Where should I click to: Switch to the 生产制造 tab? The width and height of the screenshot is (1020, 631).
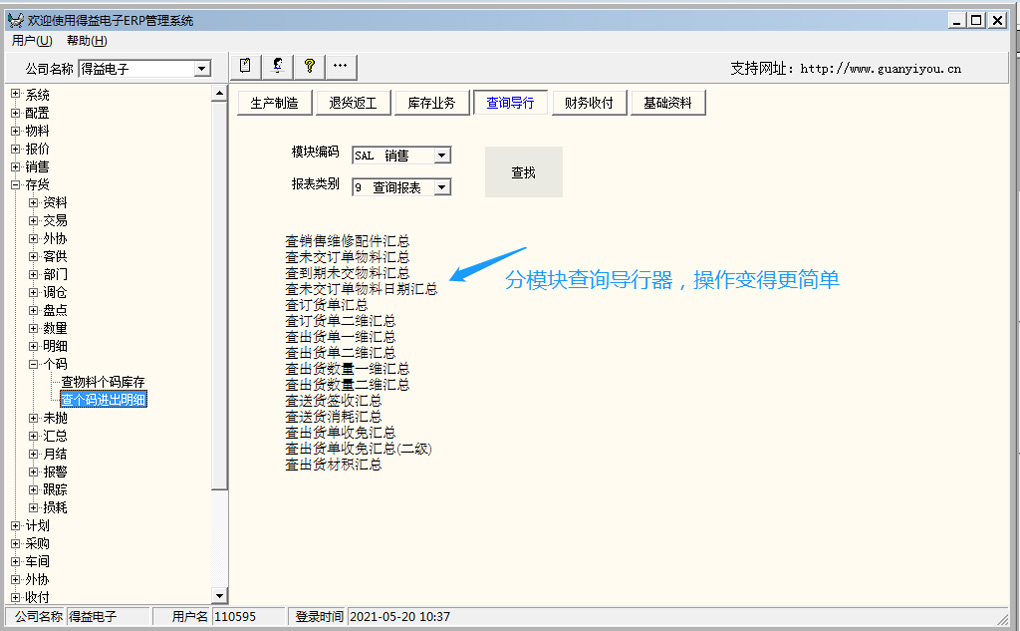[x=274, y=103]
